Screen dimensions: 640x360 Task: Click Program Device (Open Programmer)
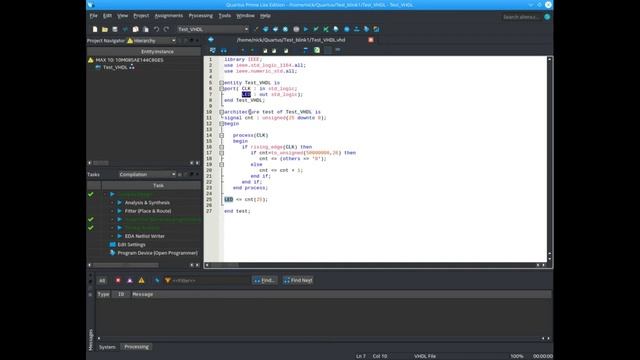pos(158,253)
